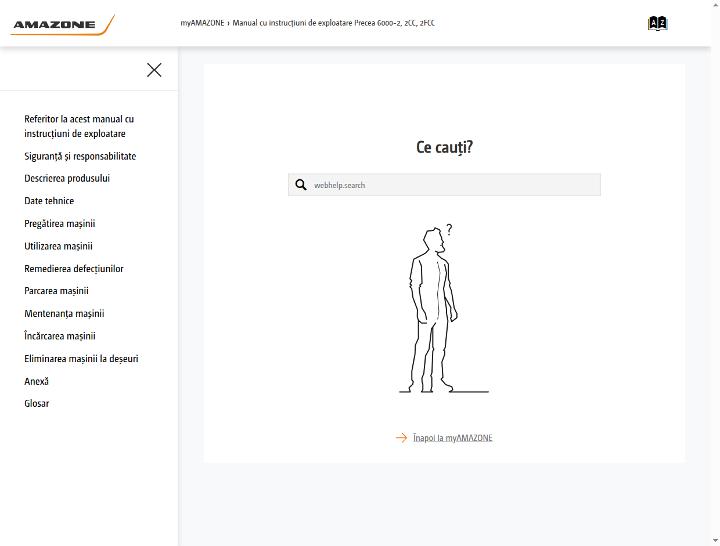720x546 pixels.
Task: Open Pregătirea mașinii chapter
Action: pos(60,224)
